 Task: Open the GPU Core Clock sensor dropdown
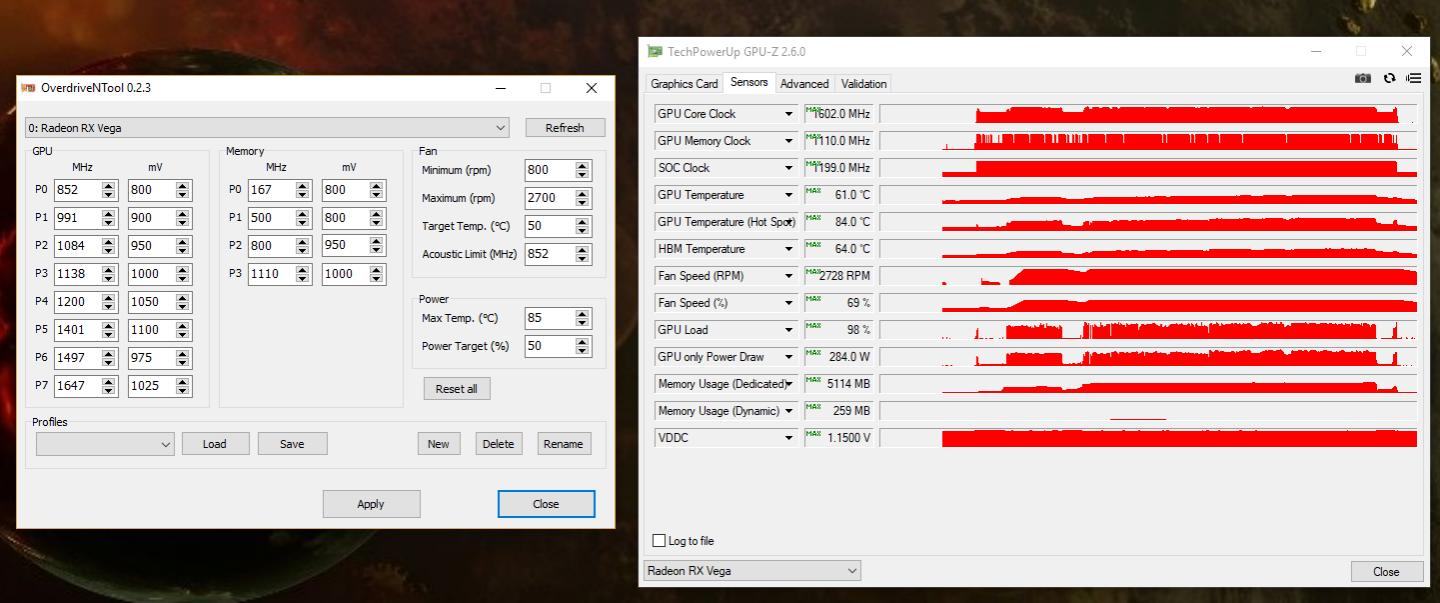[x=788, y=114]
